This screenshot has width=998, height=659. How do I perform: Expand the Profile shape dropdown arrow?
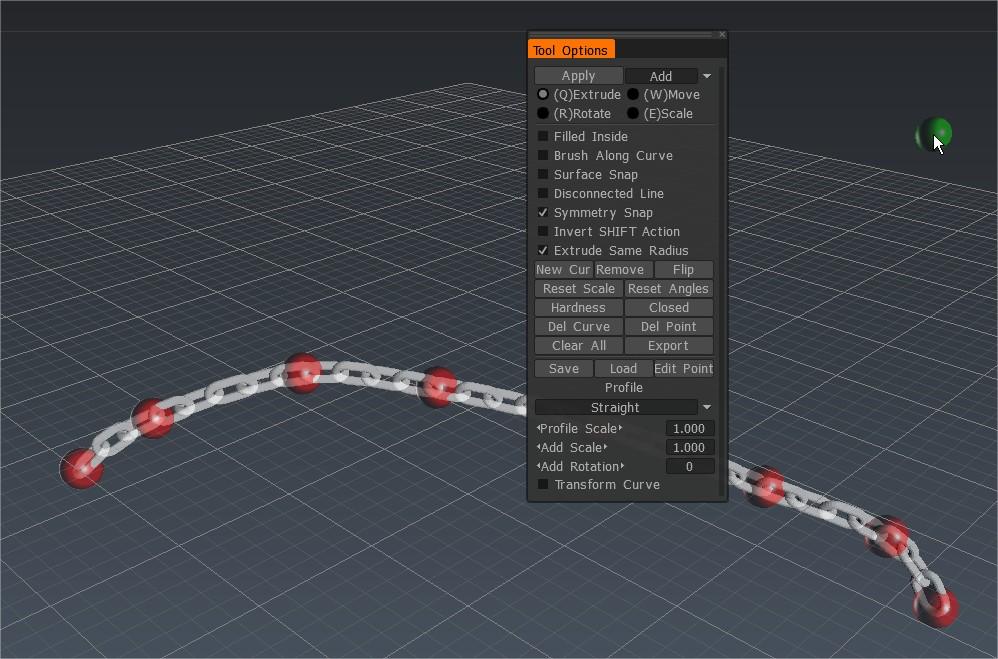707,407
